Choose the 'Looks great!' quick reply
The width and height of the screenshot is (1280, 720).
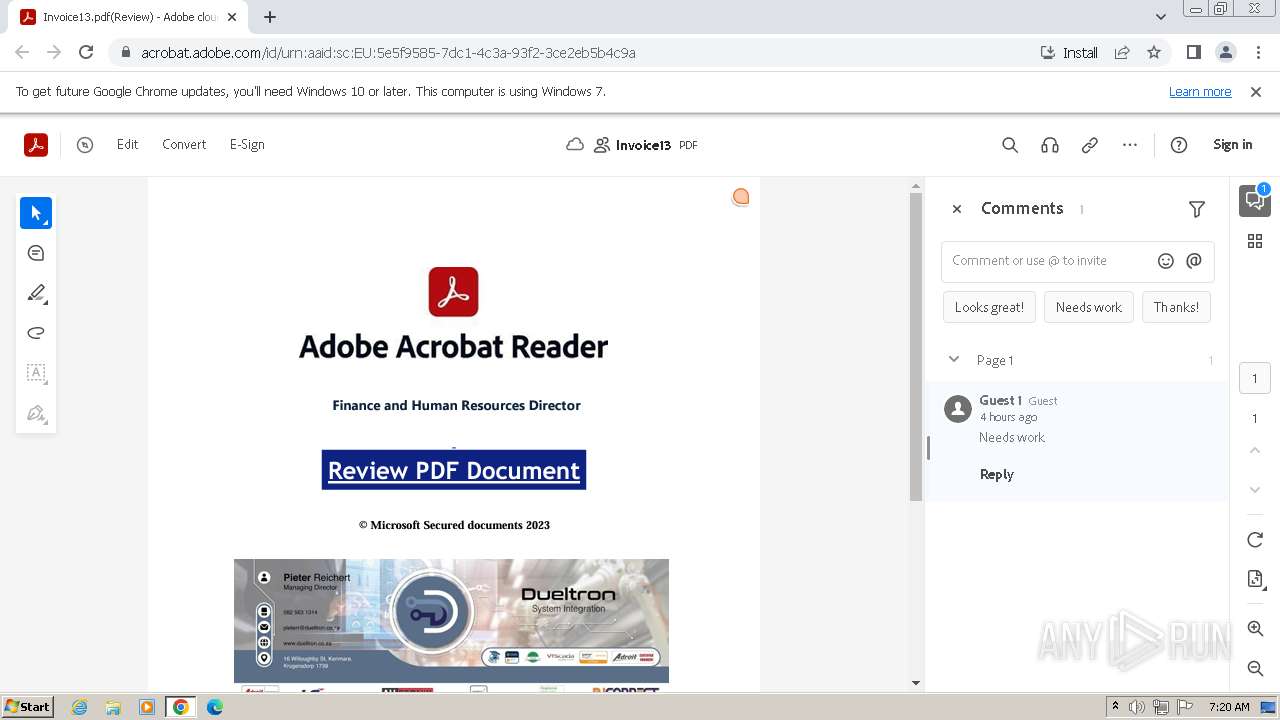tap(989, 307)
